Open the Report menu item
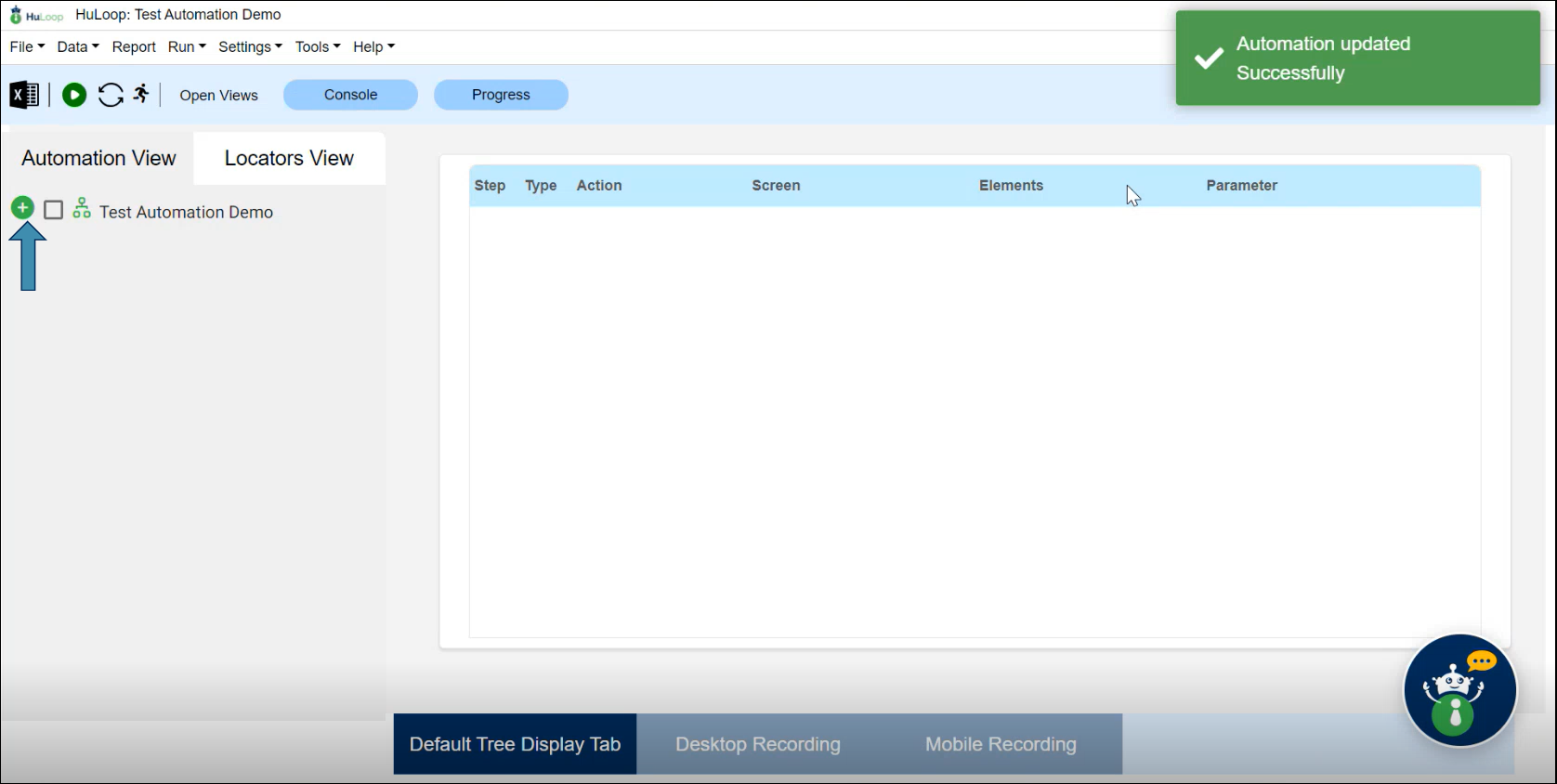Image resolution: width=1557 pixels, height=784 pixels. (134, 46)
